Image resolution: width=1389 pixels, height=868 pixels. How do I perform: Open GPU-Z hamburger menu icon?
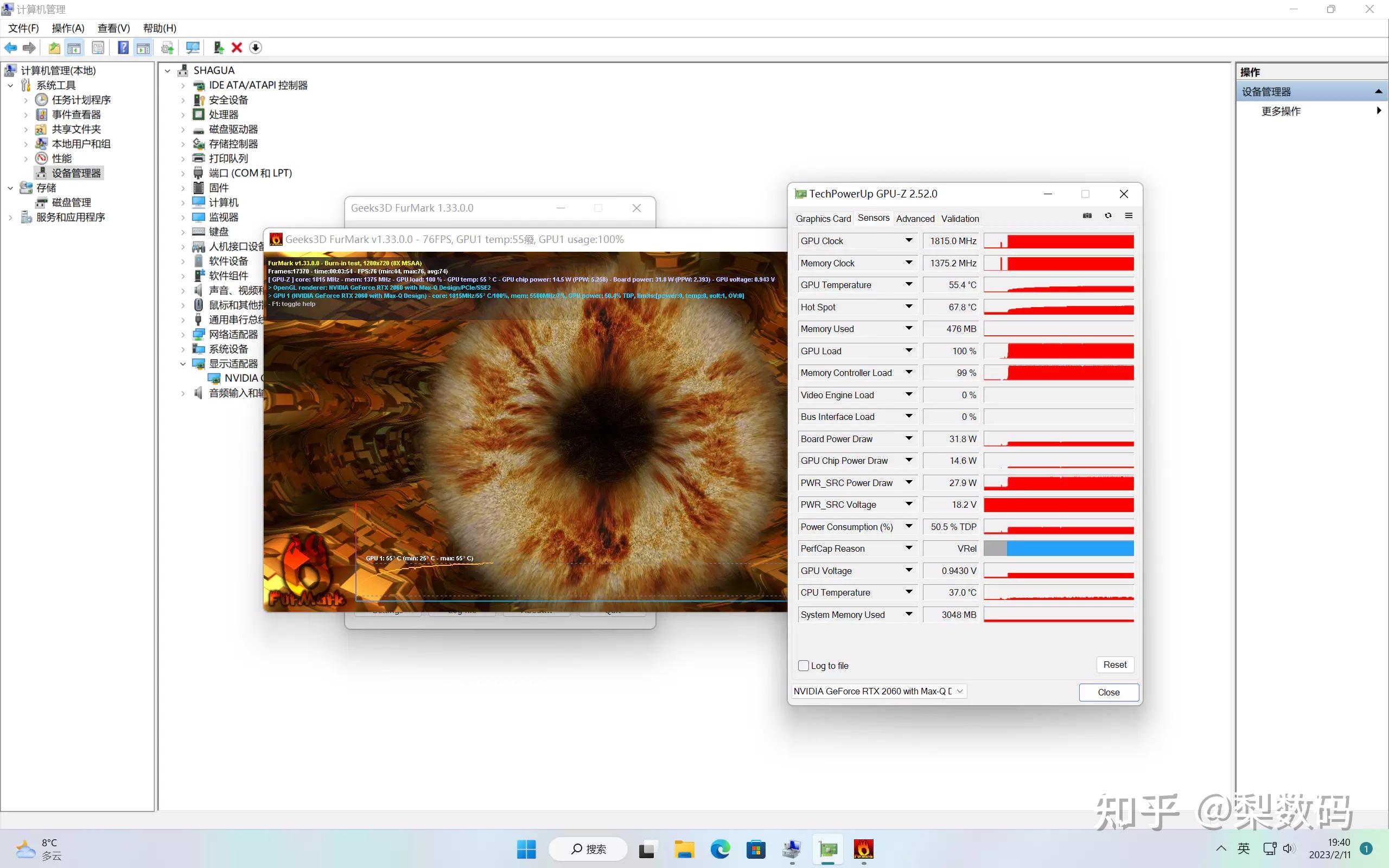(1129, 216)
